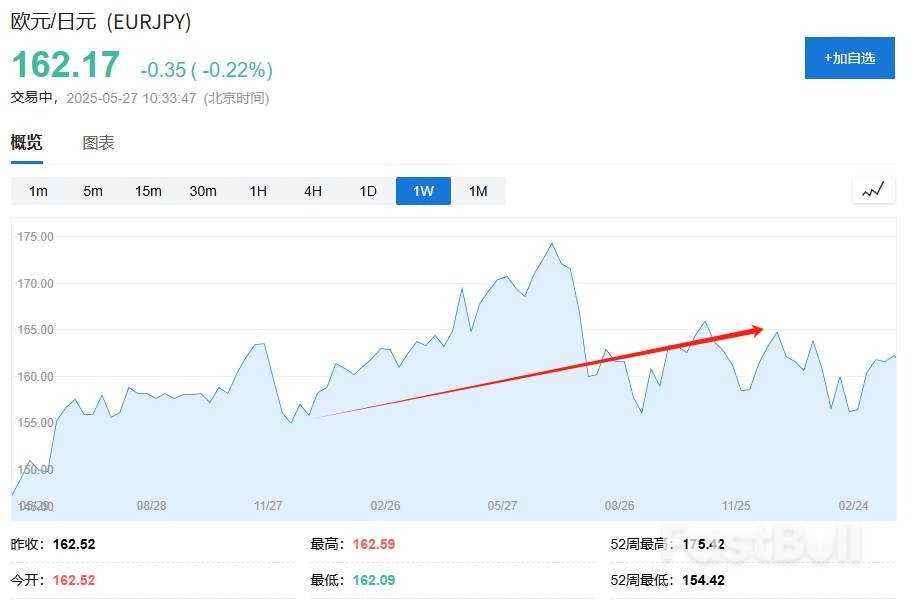This screenshot has height=609, width=917.
Task: Click the +加自选 watchlist button
Action: coord(849,59)
